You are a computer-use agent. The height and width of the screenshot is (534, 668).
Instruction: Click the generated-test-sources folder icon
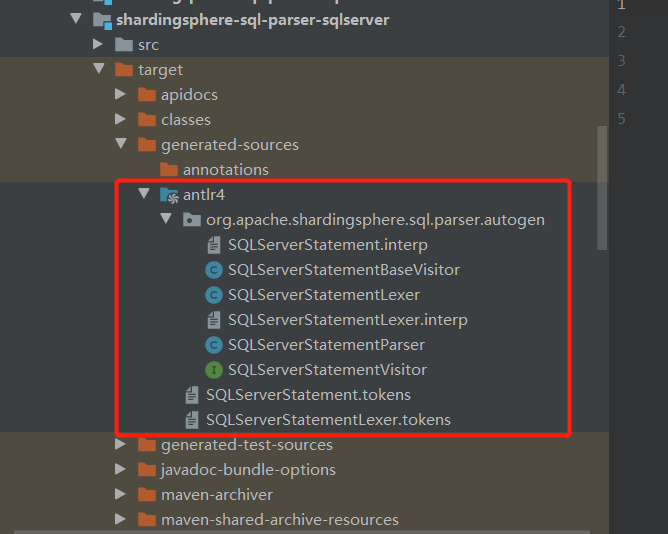tap(147, 445)
